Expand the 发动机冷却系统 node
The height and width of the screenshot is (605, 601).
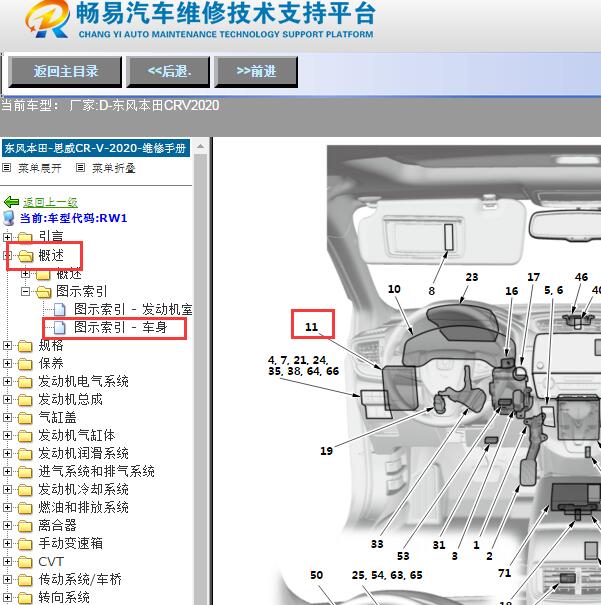7,490
